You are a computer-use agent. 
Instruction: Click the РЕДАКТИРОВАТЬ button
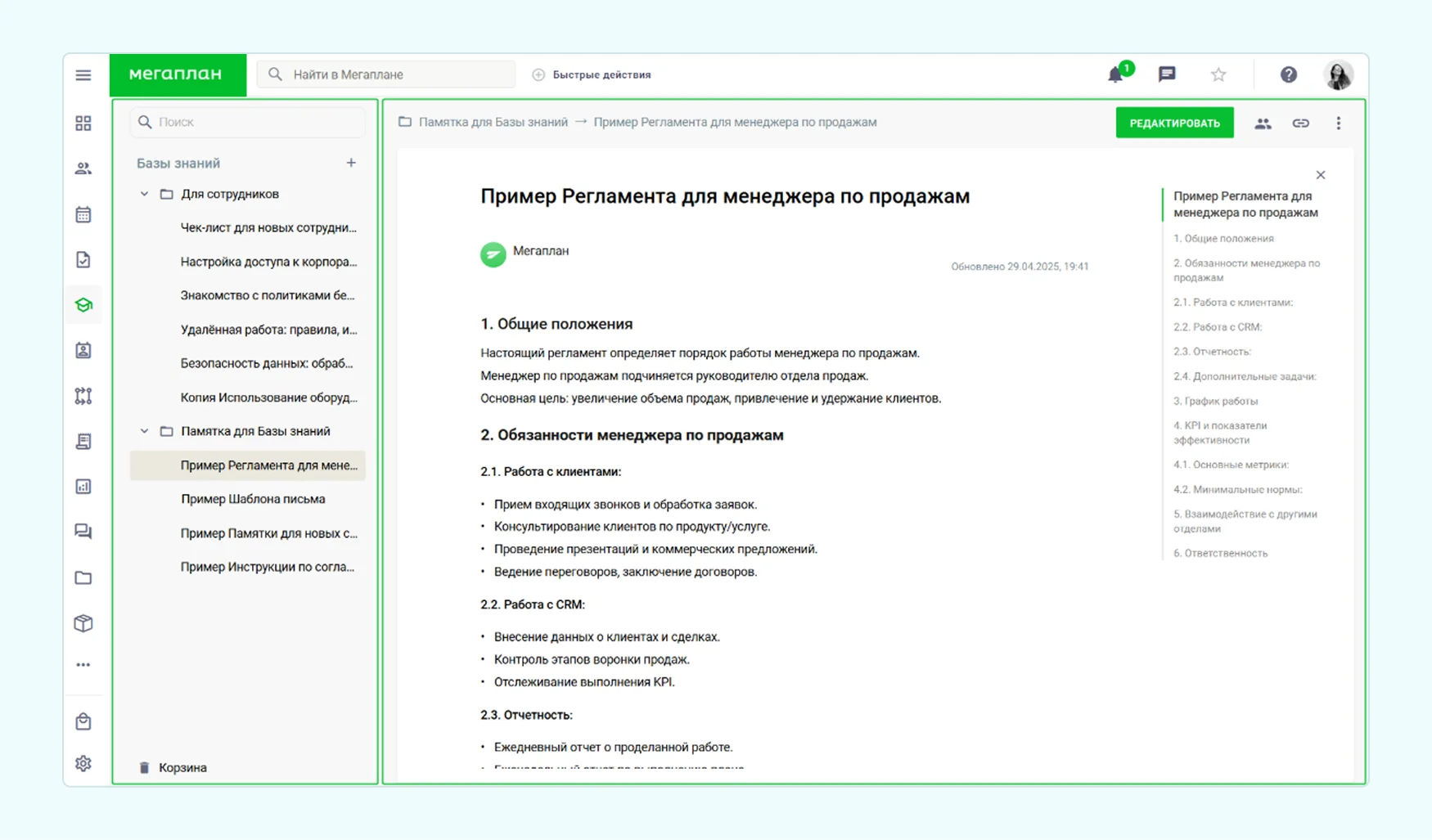click(1174, 124)
